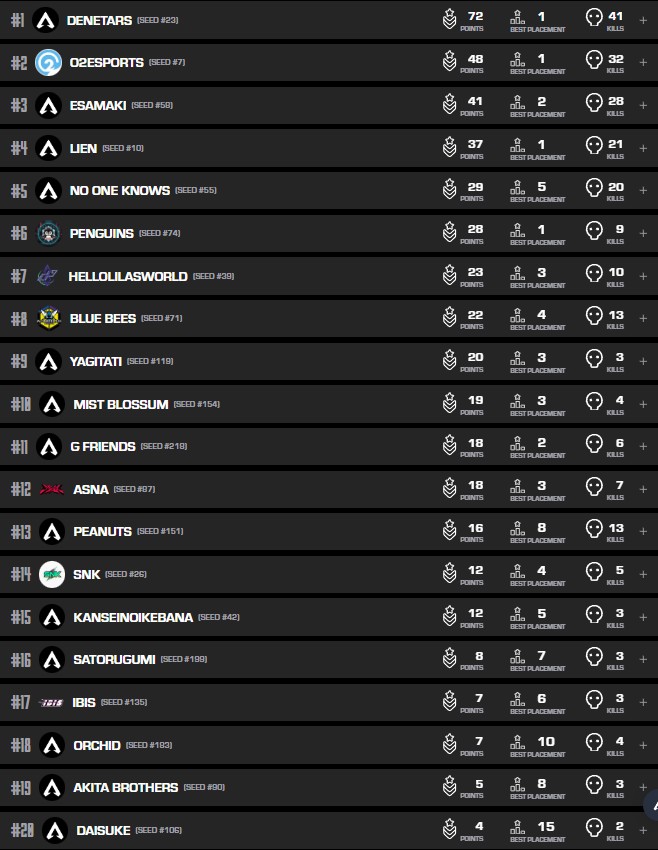Click the O2ESPORTS team logo
Viewport: 658px width, 850px height.
[x=47, y=63]
